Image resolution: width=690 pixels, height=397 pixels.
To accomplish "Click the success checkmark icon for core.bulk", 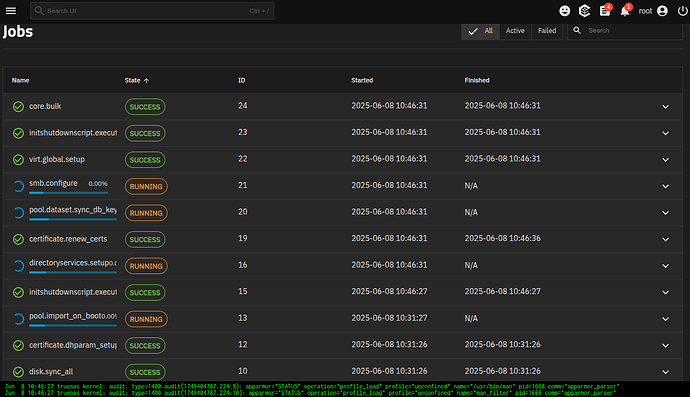I will coord(18,107).
